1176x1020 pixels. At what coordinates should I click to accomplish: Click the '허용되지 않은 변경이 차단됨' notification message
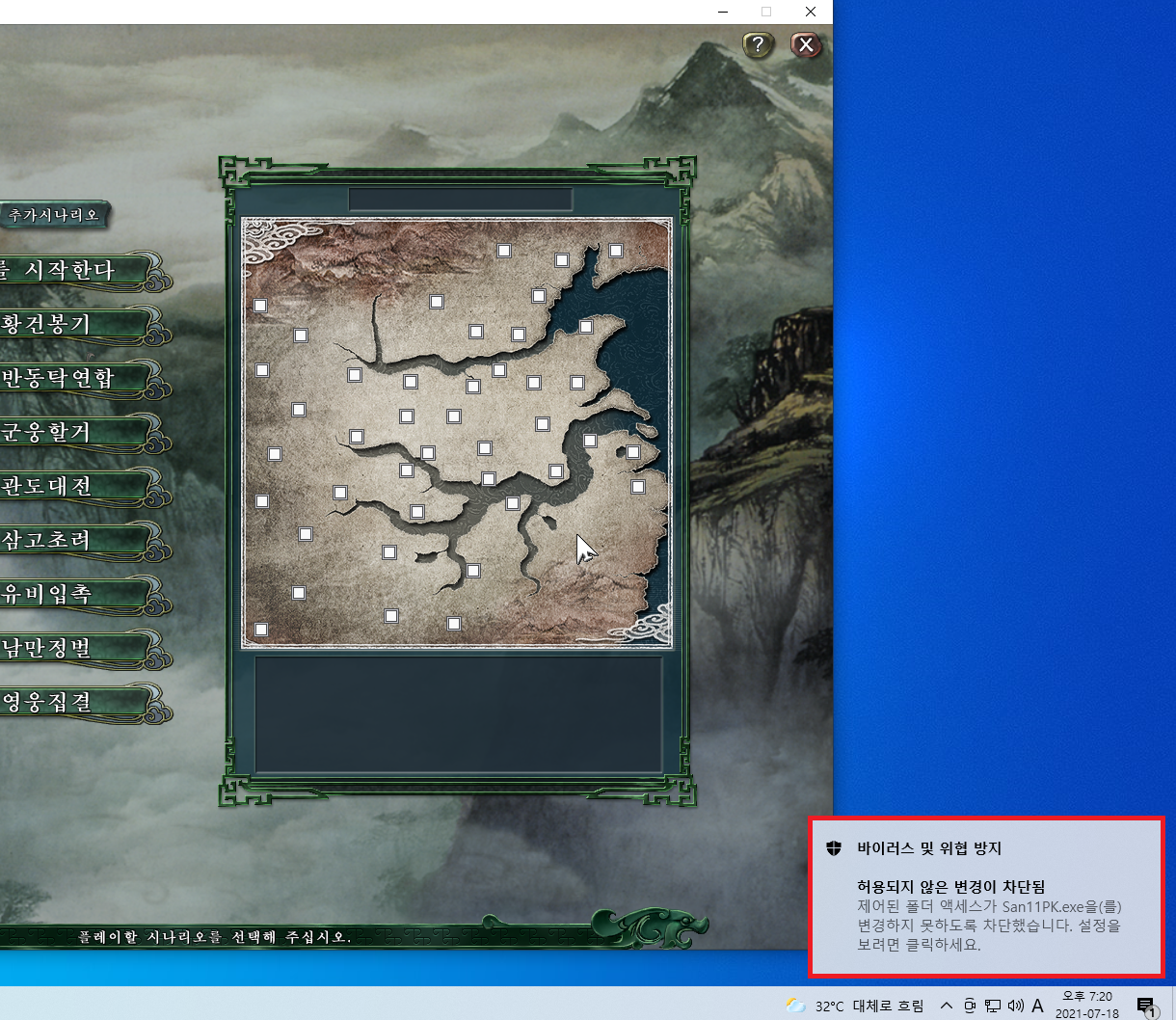point(950,887)
